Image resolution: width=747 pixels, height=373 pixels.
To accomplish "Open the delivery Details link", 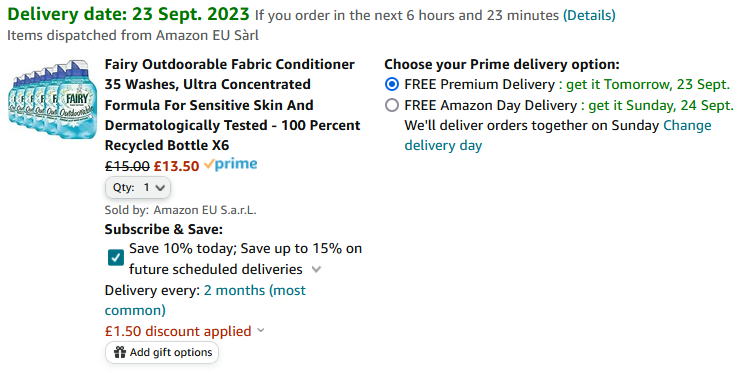I will click(589, 16).
